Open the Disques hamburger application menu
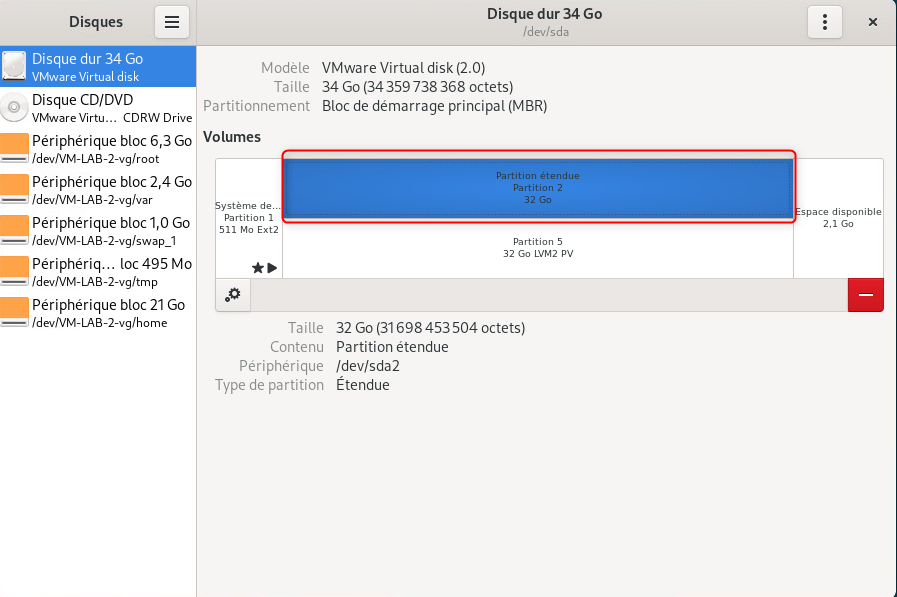This screenshot has width=897, height=597. pyautogui.click(x=171, y=22)
